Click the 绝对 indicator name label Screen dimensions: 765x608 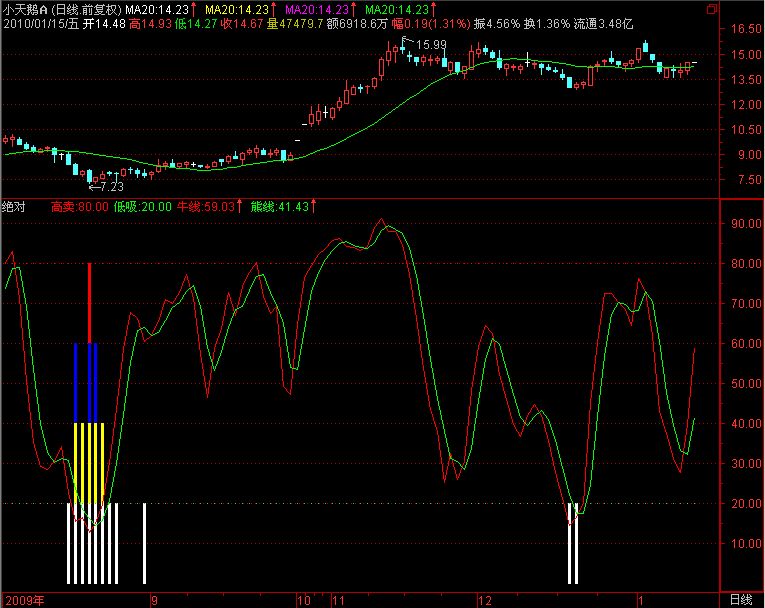[x=14, y=206]
